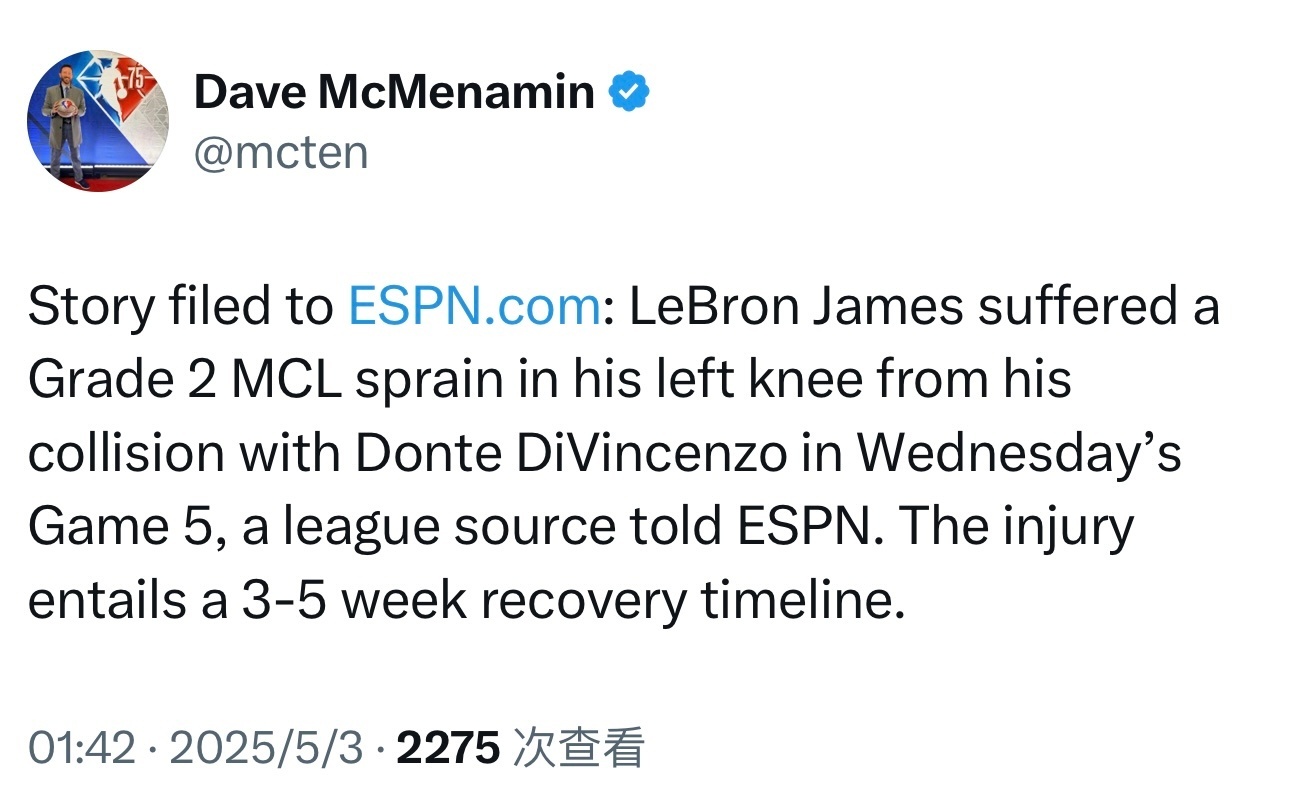The width and height of the screenshot is (1290, 792).
Task: Click "3-5 week recovery timeline" text
Action: coord(566,601)
